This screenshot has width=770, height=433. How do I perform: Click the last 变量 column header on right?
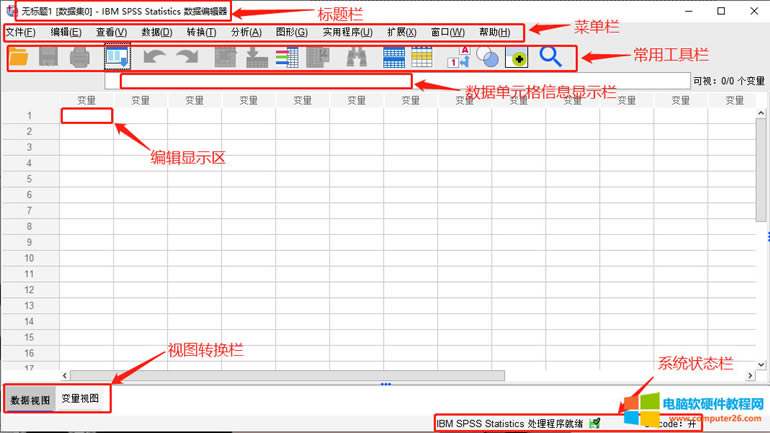coord(735,101)
